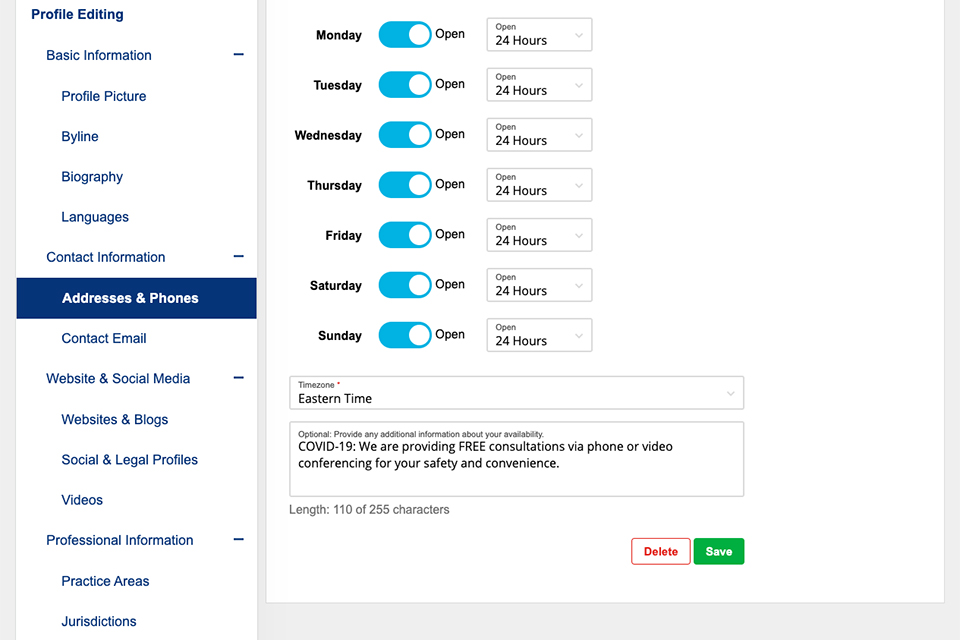Navigate to Social & Legal Profiles
Viewport: 960px width, 640px height.
130,460
